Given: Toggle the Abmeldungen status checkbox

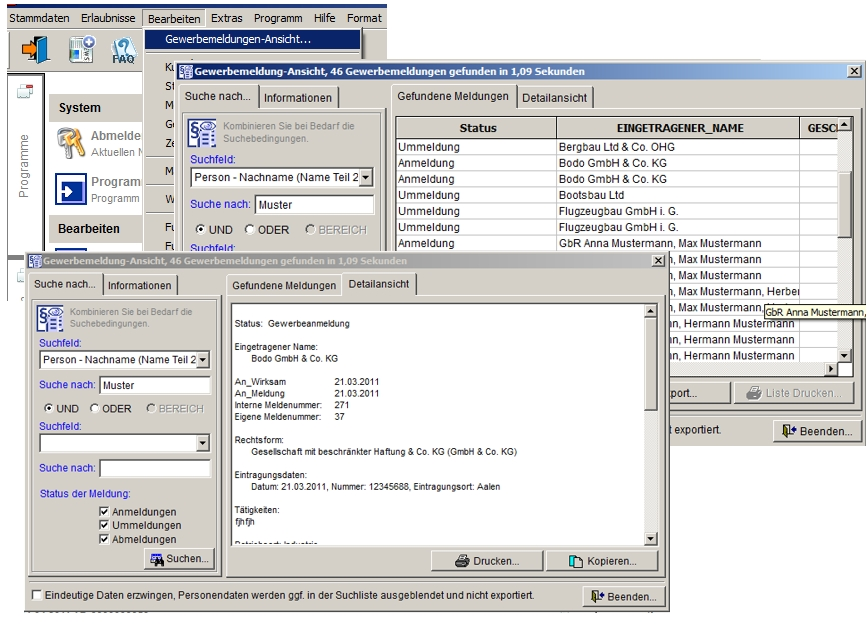Looking at the screenshot, I should (104, 539).
